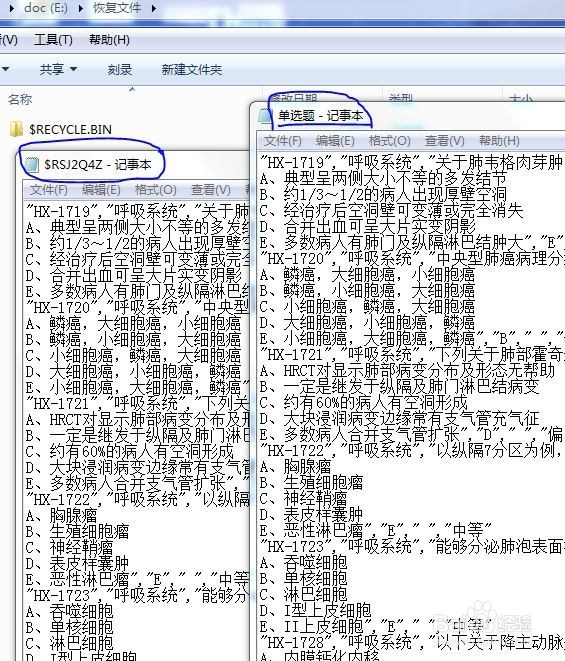Click line "HX-1719" in 单选题 Notepad
Image resolution: width=565 pixels, height=661 pixels.
pos(412,162)
